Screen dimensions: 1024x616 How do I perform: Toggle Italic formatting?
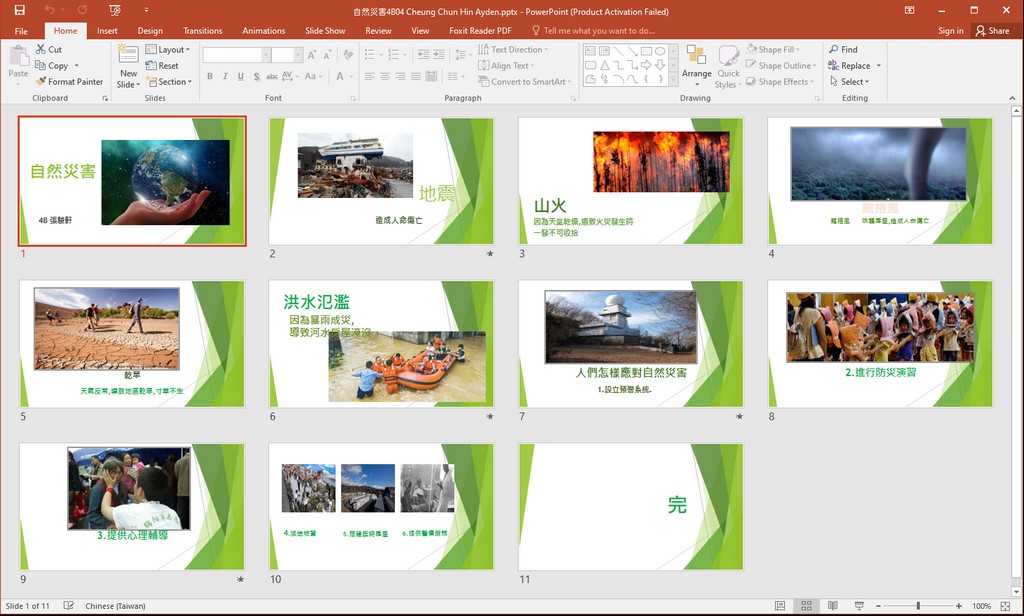pyautogui.click(x=225, y=76)
